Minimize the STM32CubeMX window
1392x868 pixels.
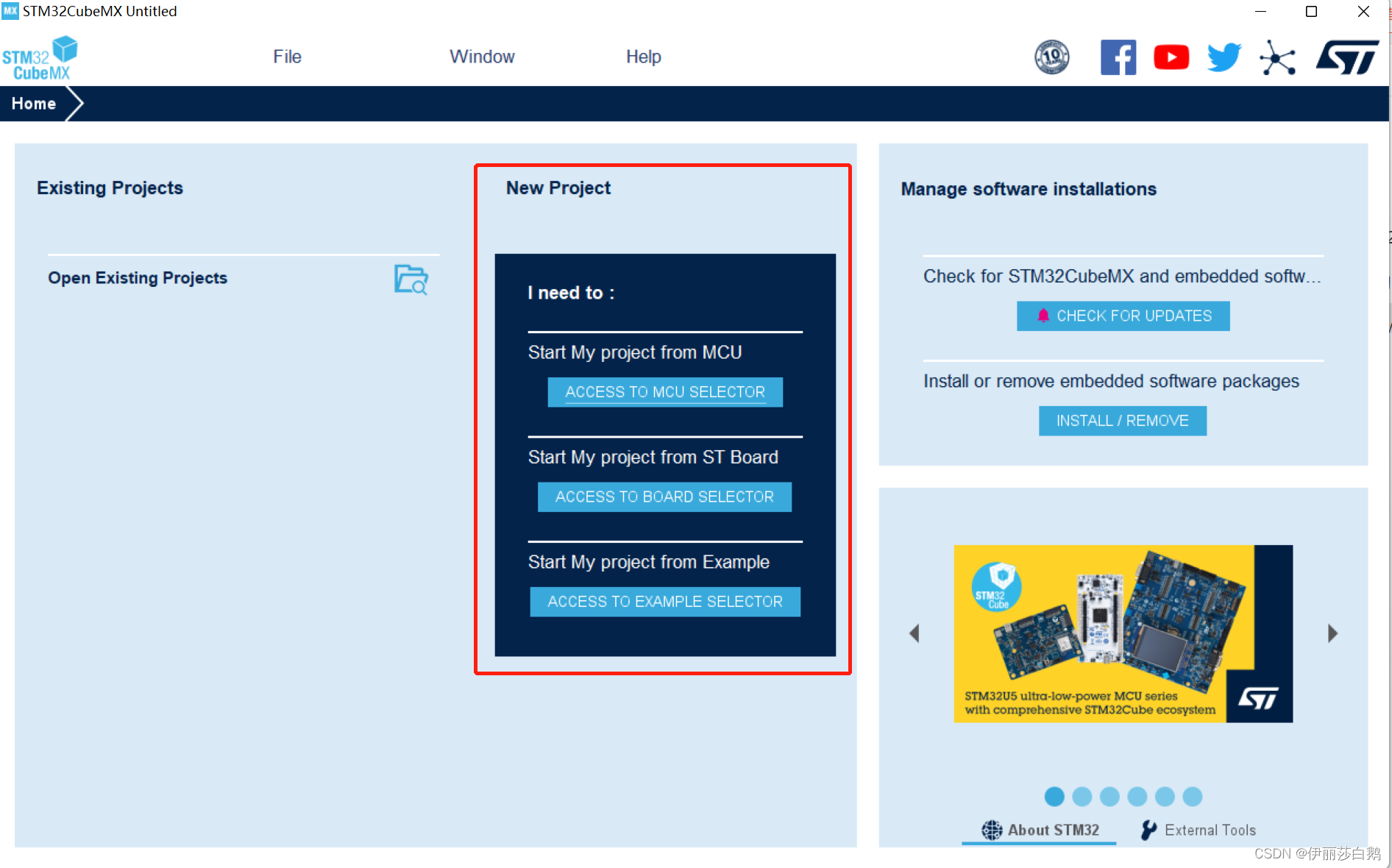(x=1260, y=11)
